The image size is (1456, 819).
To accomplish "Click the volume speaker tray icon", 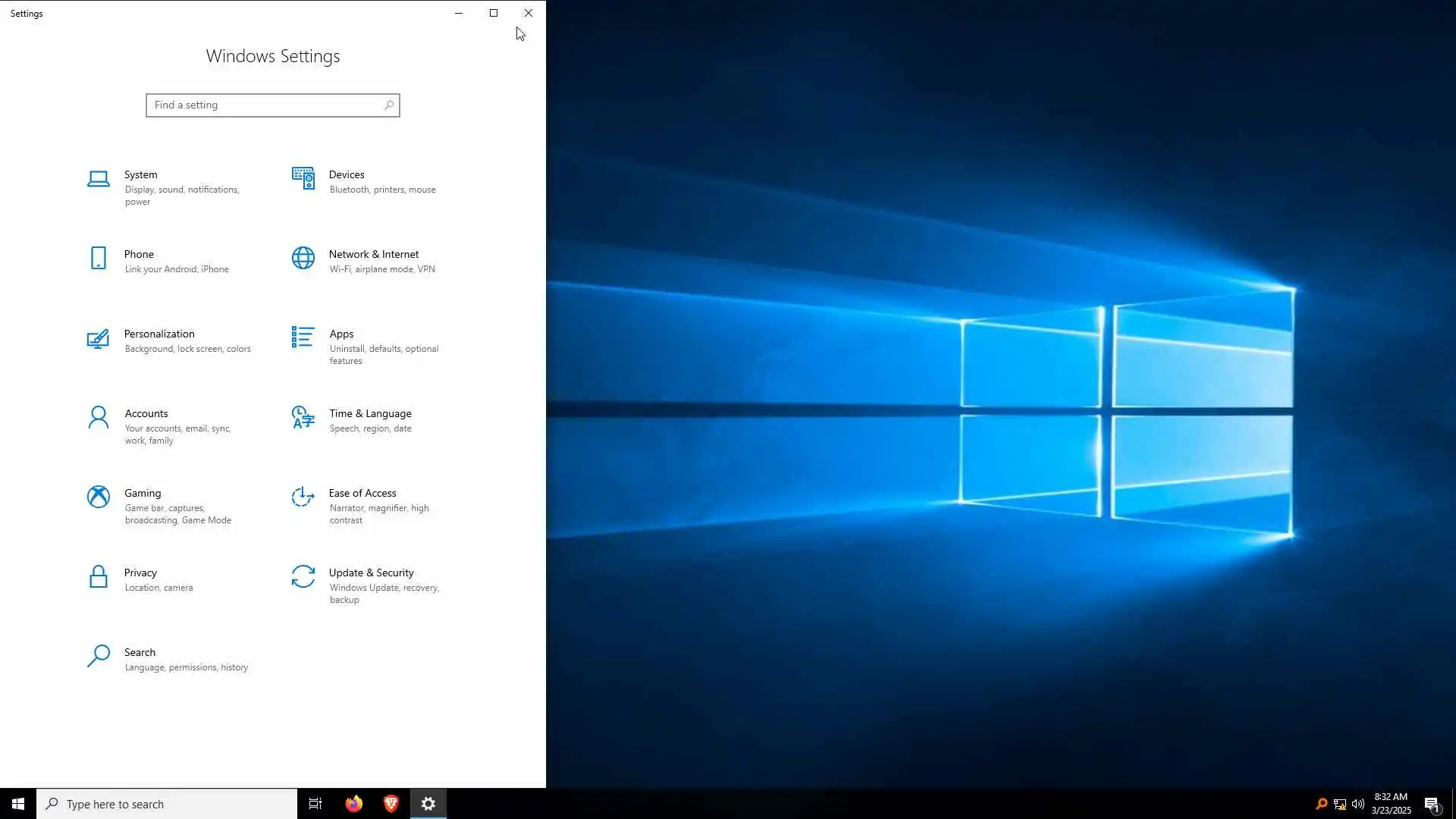I will click(1358, 805).
